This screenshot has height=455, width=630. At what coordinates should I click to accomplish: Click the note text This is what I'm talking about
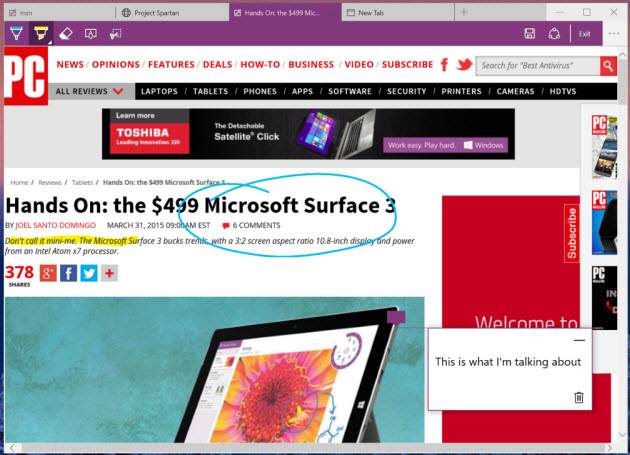click(x=508, y=362)
